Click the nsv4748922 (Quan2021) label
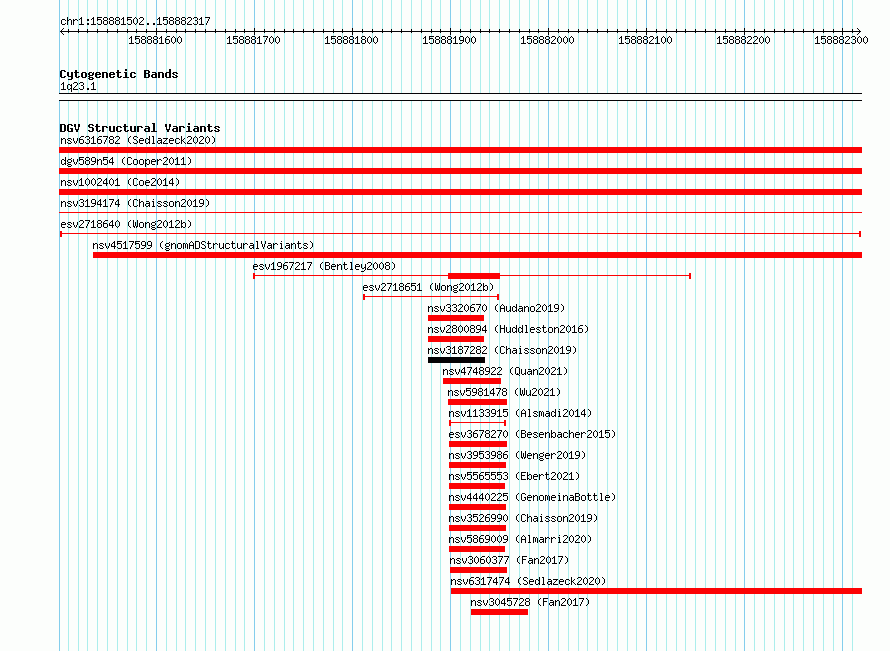The height and width of the screenshot is (651, 890). tap(505, 371)
